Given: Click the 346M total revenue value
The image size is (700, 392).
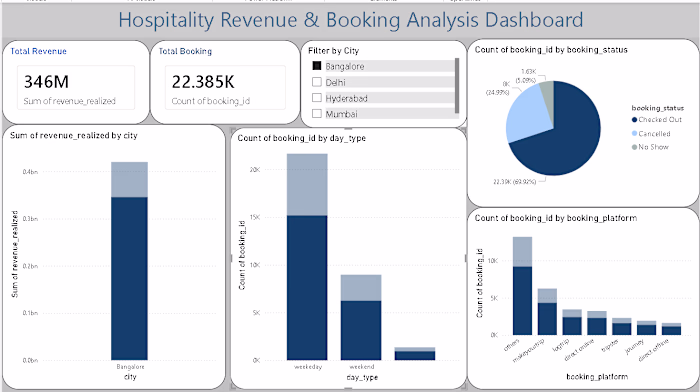Looking at the screenshot, I should pyautogui.click(x=46, y=82).
